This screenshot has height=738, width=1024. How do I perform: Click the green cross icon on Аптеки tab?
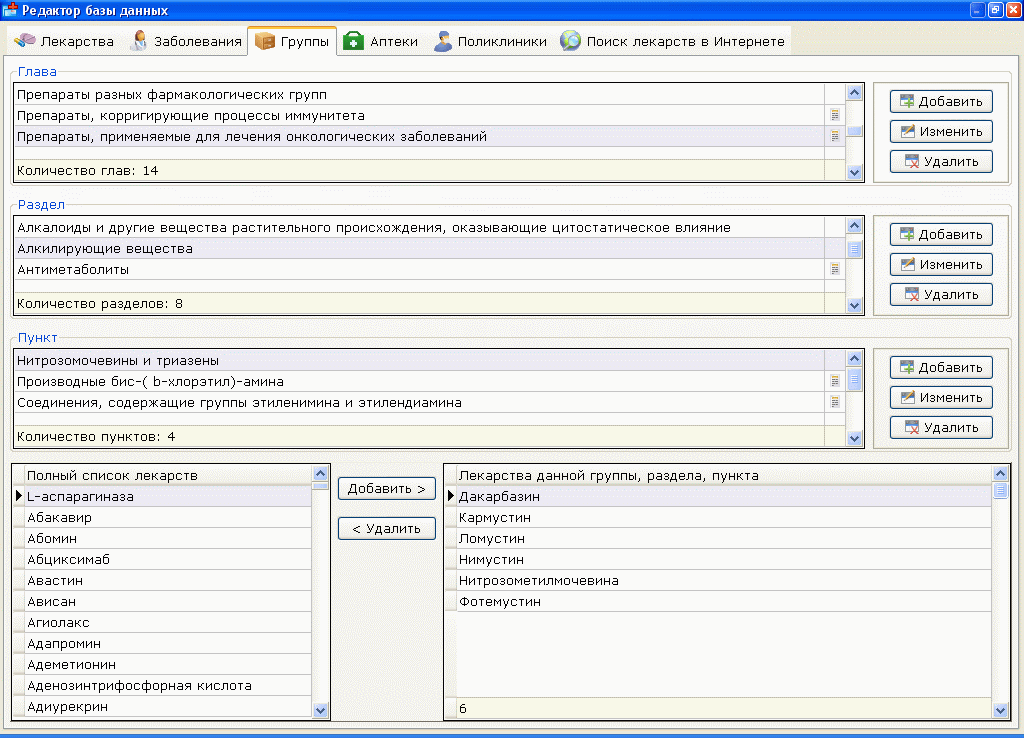click(353, 40)
